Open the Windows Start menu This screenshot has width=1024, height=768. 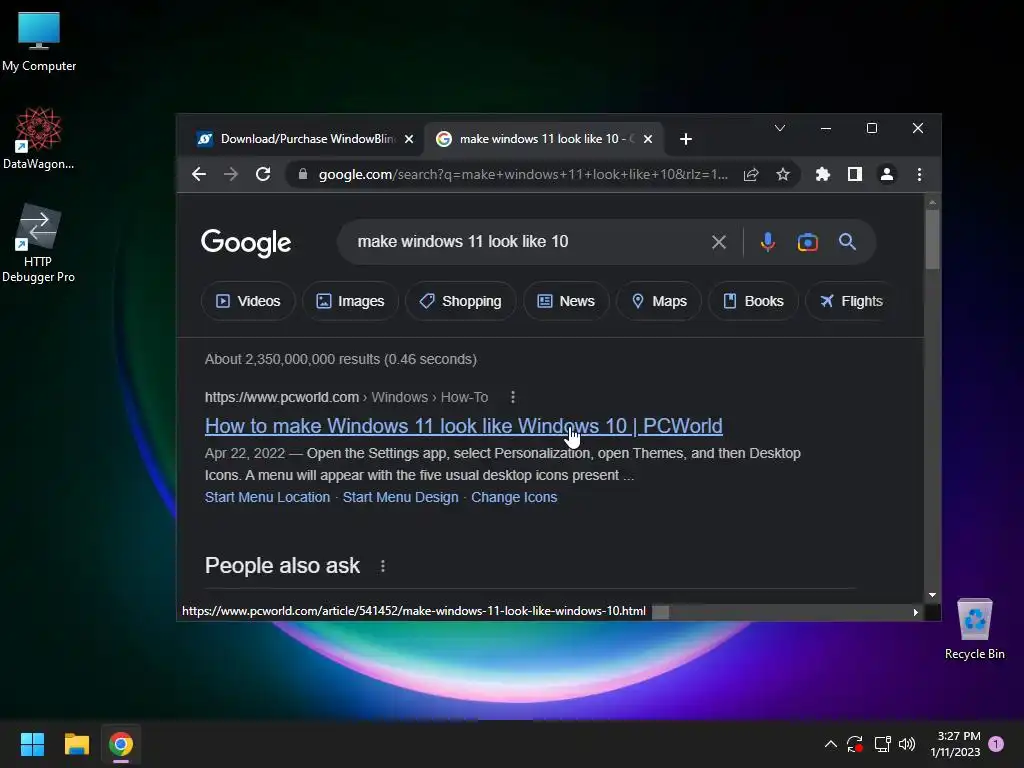32,744
